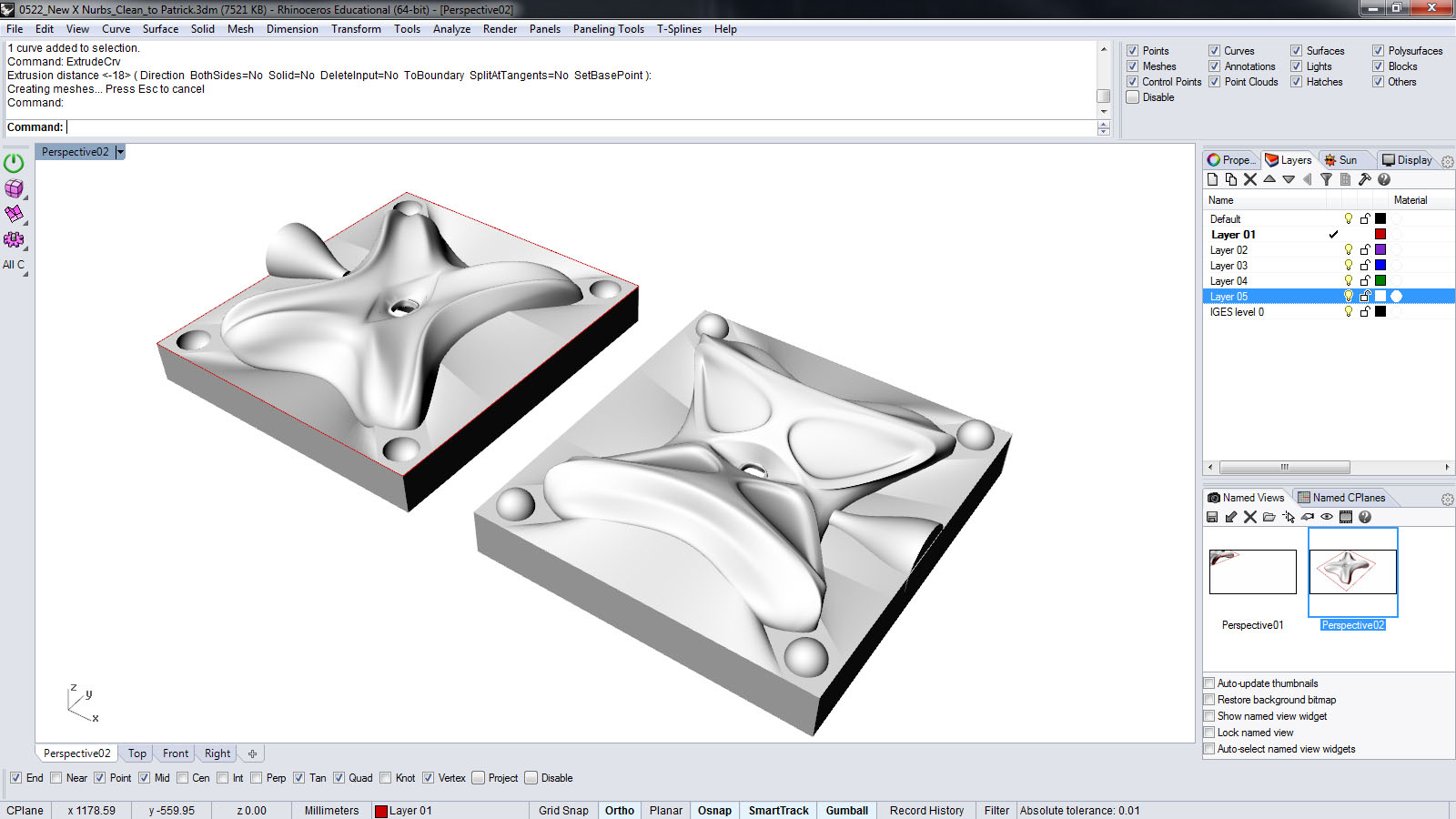Uncheck the Polysurfaces selection filter

pos(1379,51)
